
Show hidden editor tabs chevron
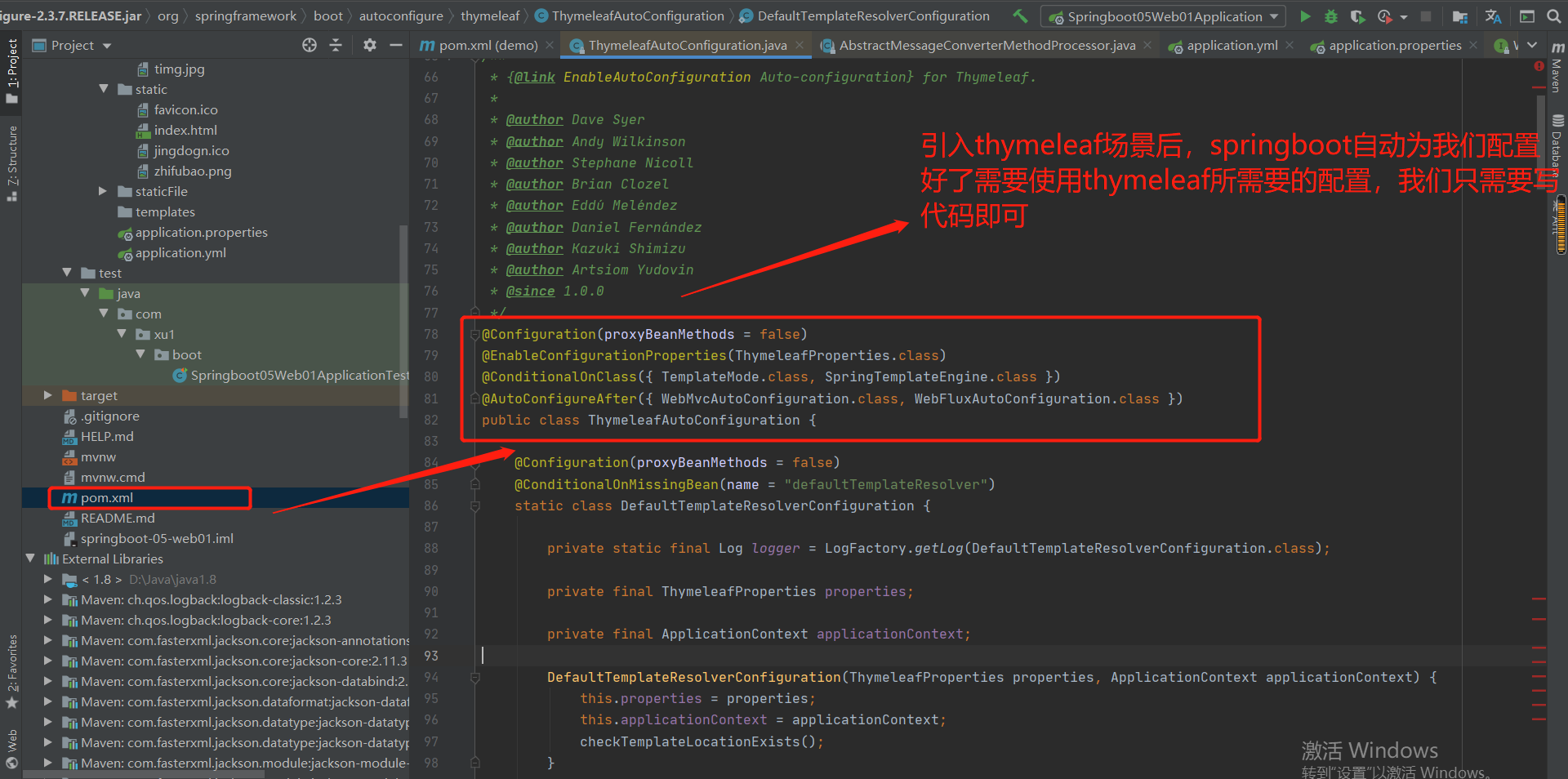point(1532,46)
